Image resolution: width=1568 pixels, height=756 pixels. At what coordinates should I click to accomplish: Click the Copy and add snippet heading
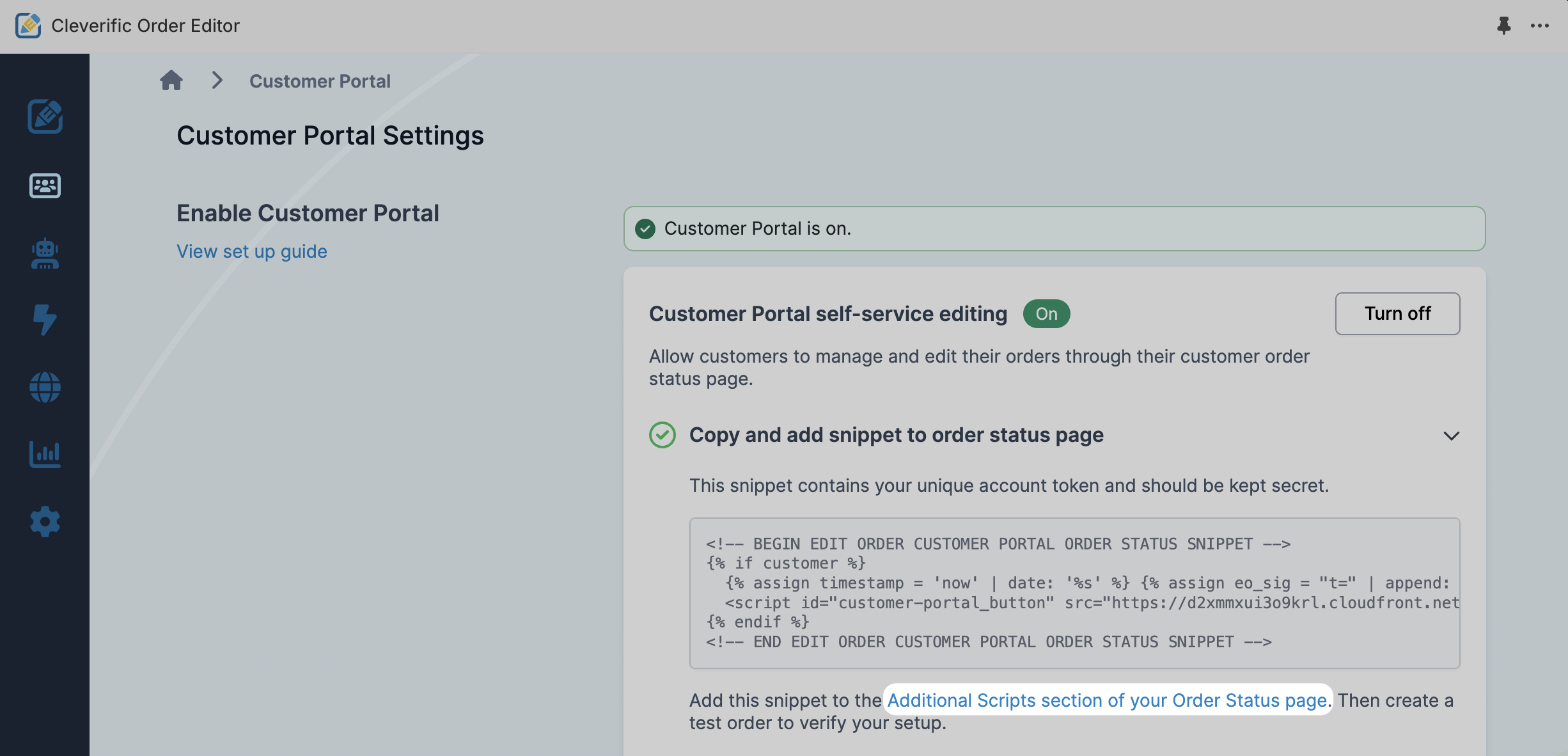point(896,435)
